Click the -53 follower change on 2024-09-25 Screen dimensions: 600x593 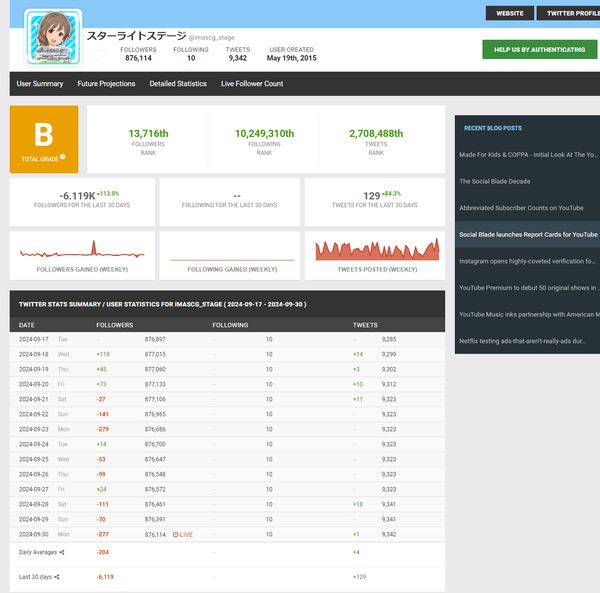(x=101, y=459)
